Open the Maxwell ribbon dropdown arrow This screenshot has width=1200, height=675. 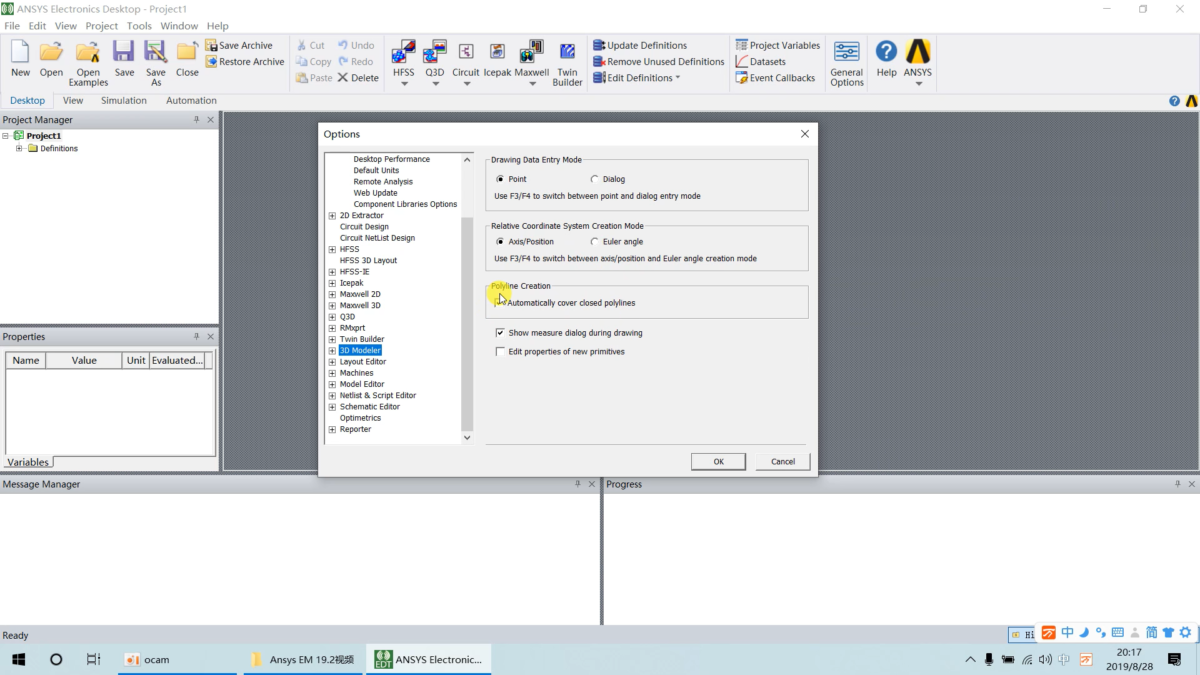532,84
